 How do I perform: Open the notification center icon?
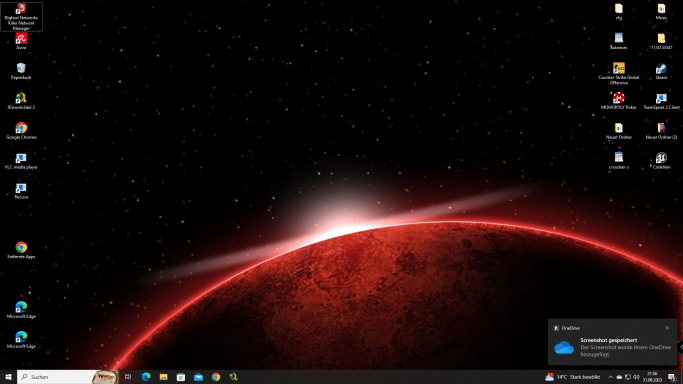tap(672, 377)
